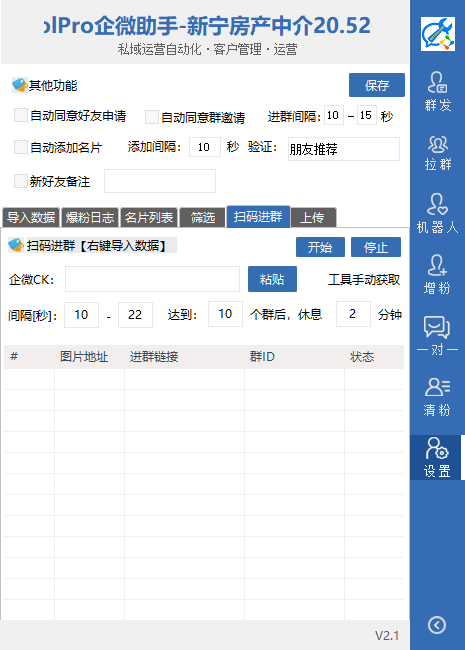Open the 拉群 group-pull sidebar icon
The width and height of the screenshot is (465, 650).
coord(438,153)
